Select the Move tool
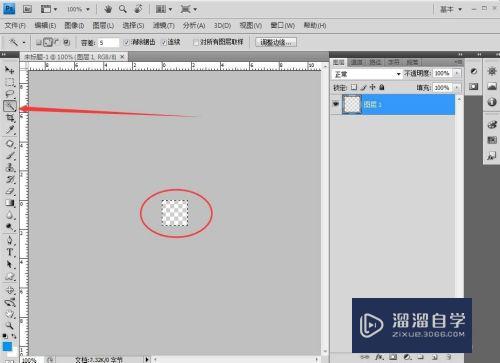Screen dimensions: 500x363 pos(9,70)
